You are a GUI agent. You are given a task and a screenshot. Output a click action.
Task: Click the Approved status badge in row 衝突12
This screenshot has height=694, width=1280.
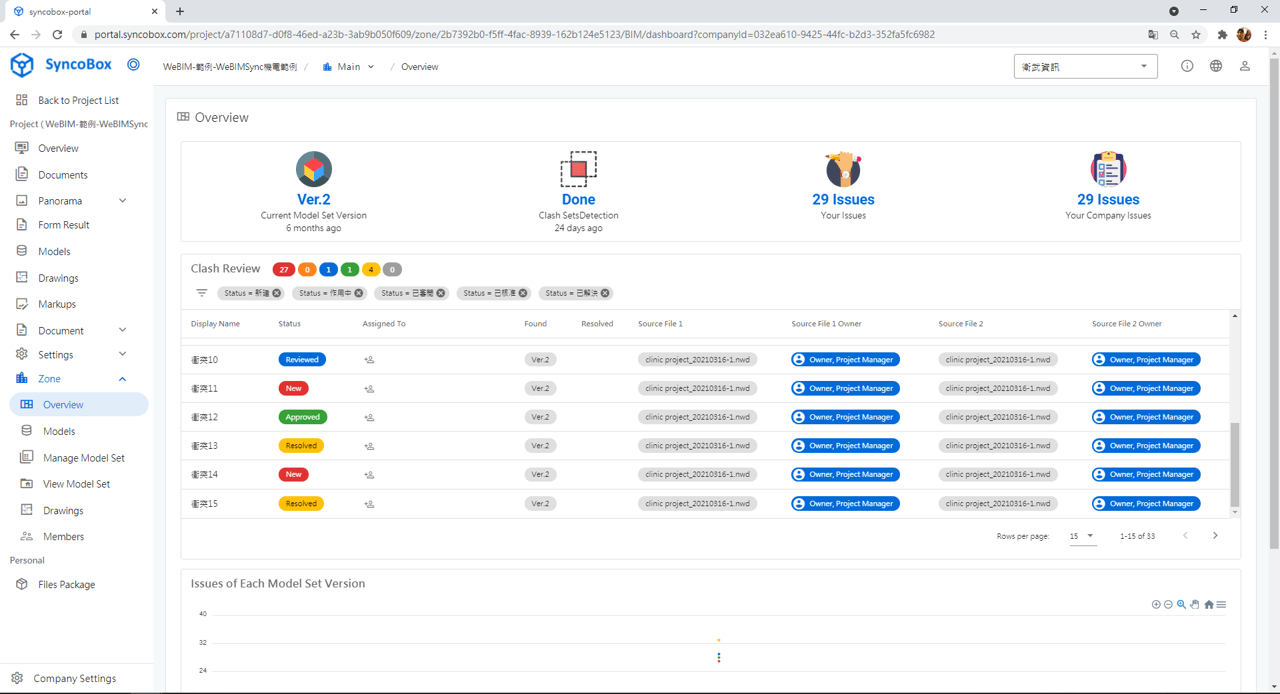[303, 417]
